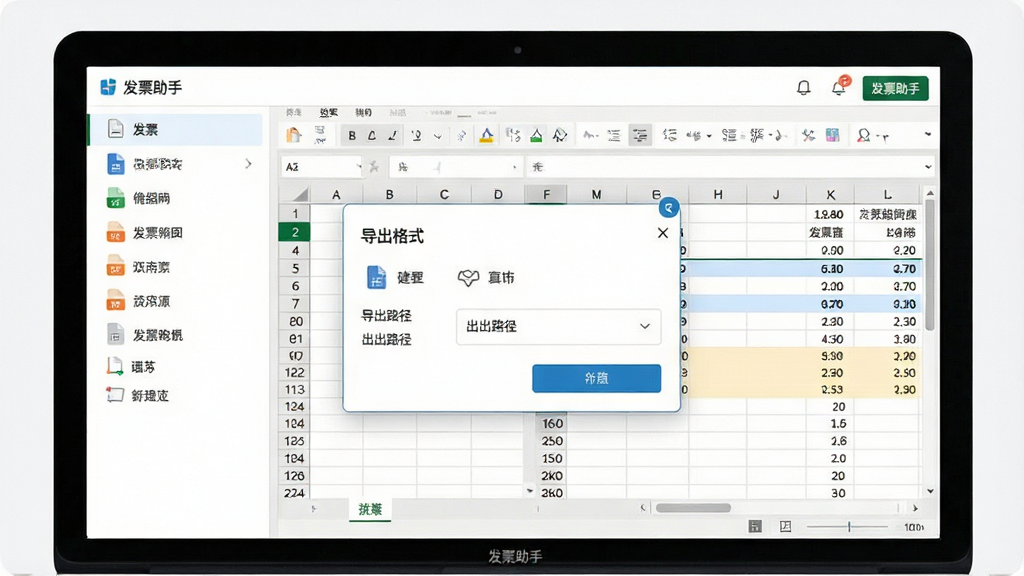Click the blue circular badge on the dialog corner
The image size is (1024, 576).
(x=668, y=208)
